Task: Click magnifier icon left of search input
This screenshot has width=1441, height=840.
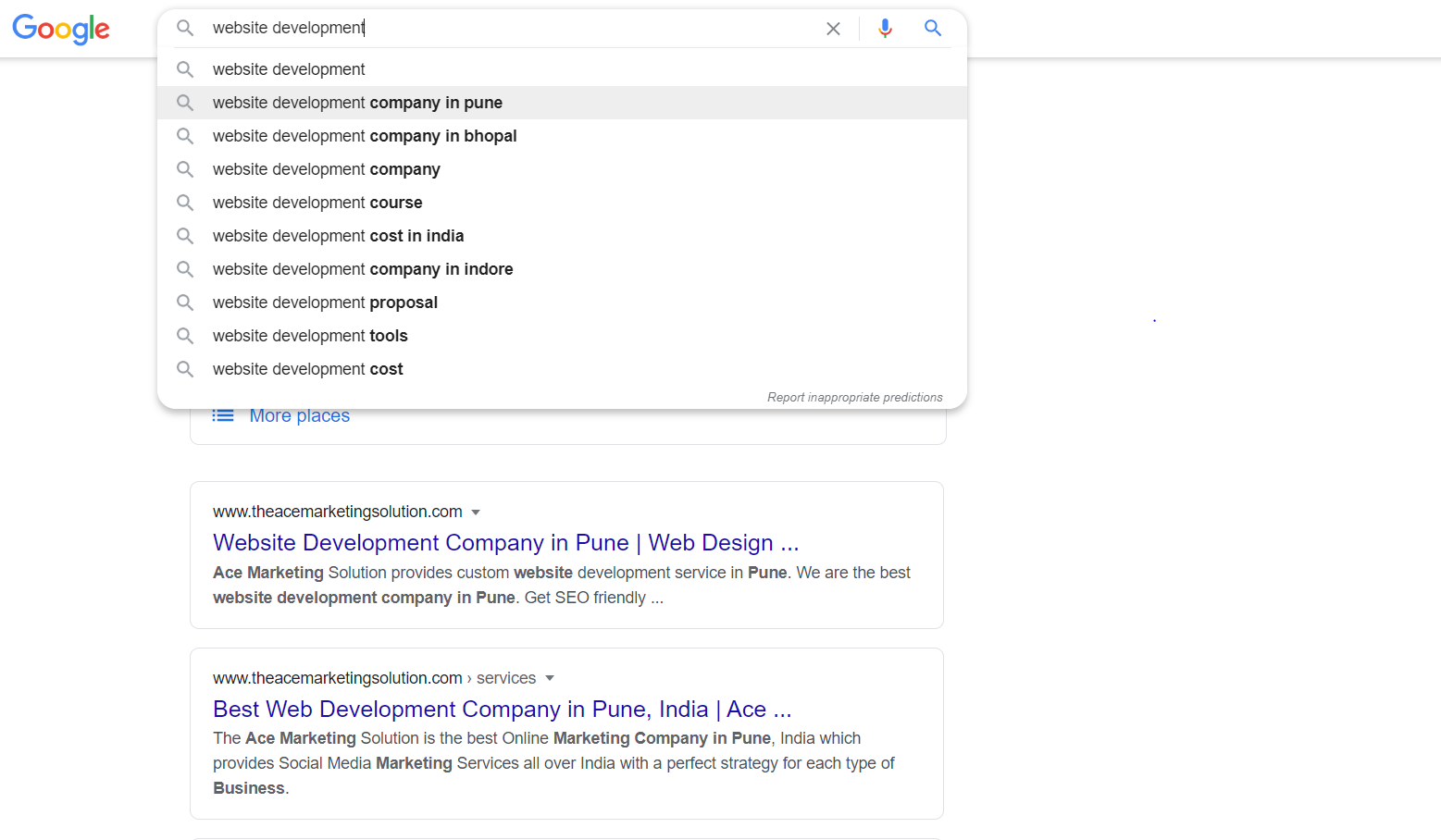Action: [185, 29]
